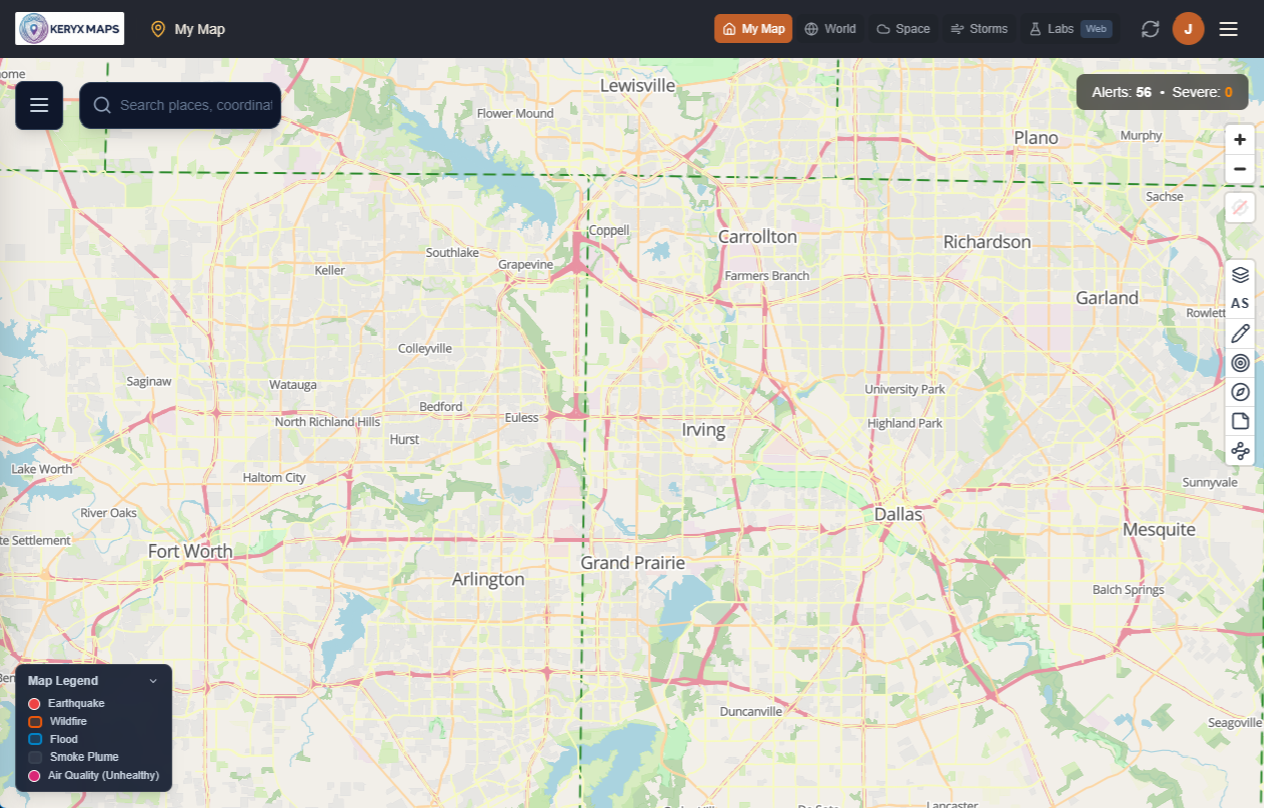The height and width of the screenshot is (808, 1264).
Task: Click the Smoke Plume legend label
Action: click(84, 758)
